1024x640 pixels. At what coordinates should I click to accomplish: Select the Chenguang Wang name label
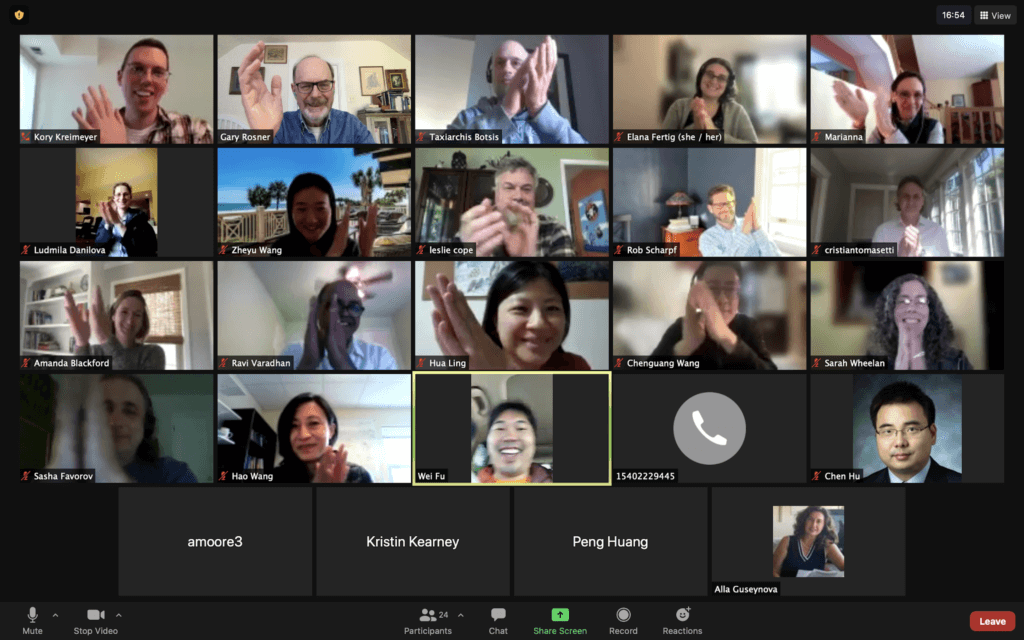(x=663, y=363)
